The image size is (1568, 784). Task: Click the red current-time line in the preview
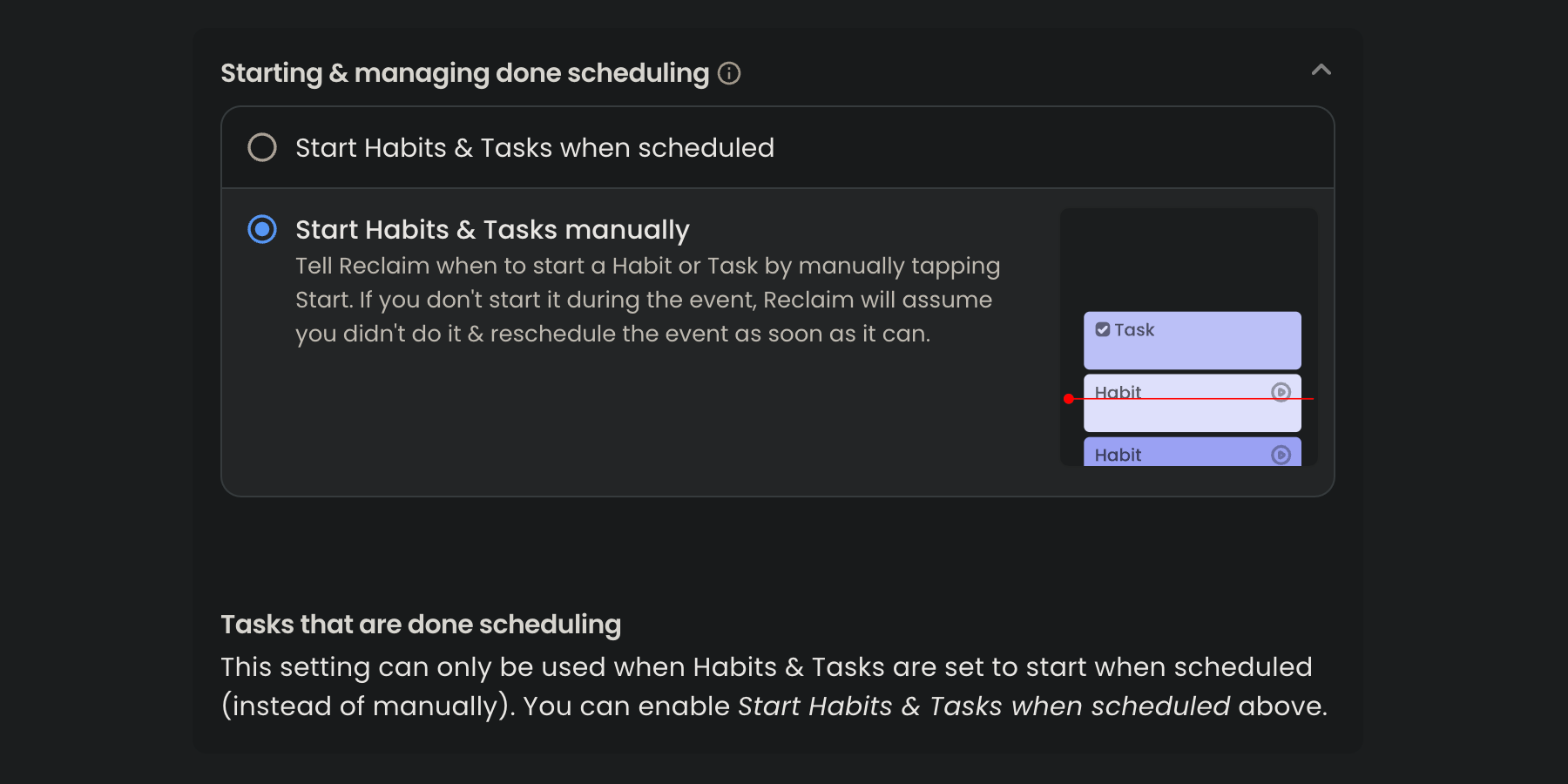1192,399
